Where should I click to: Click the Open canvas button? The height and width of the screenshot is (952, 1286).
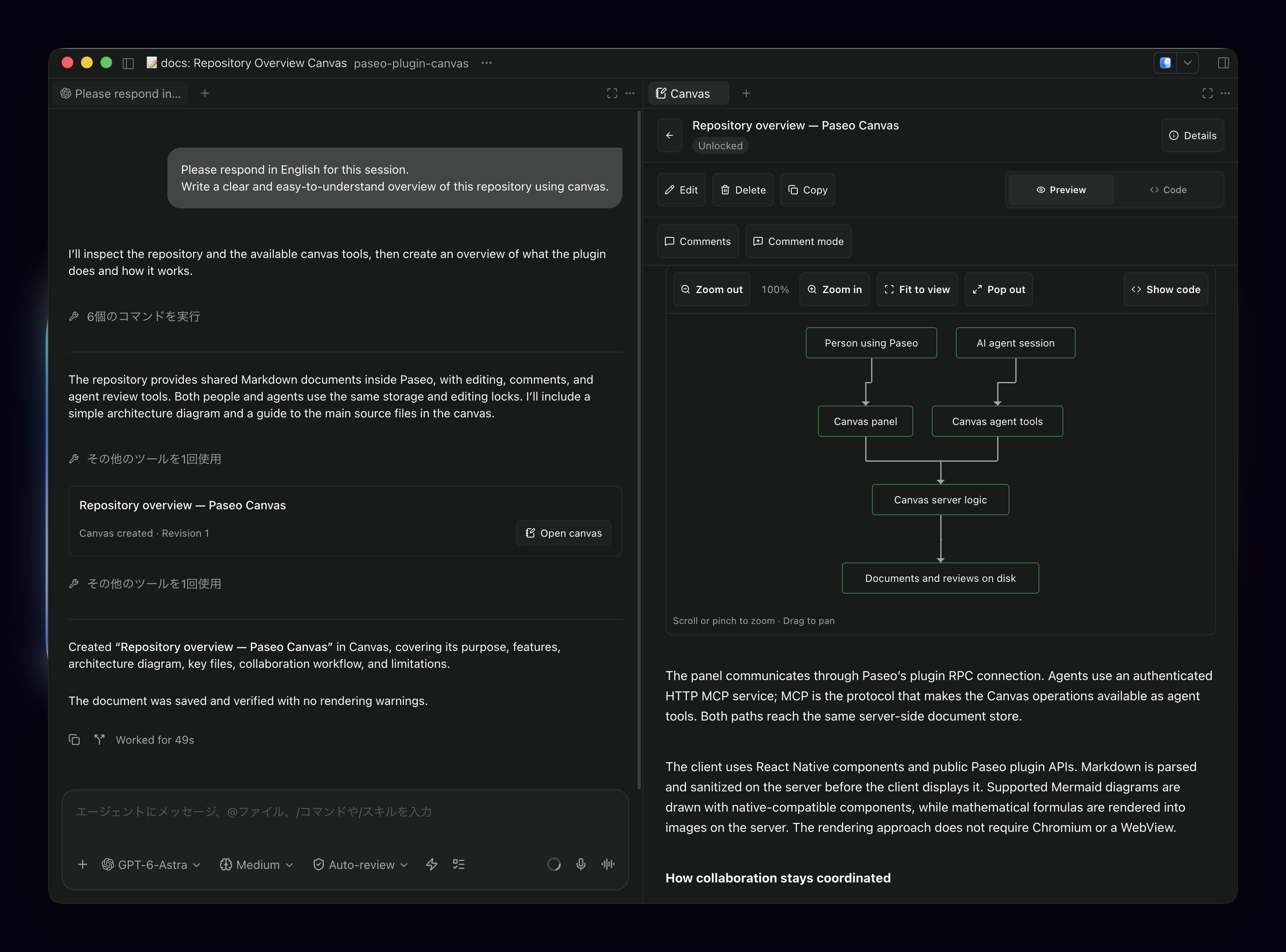[x=563, y=533]
